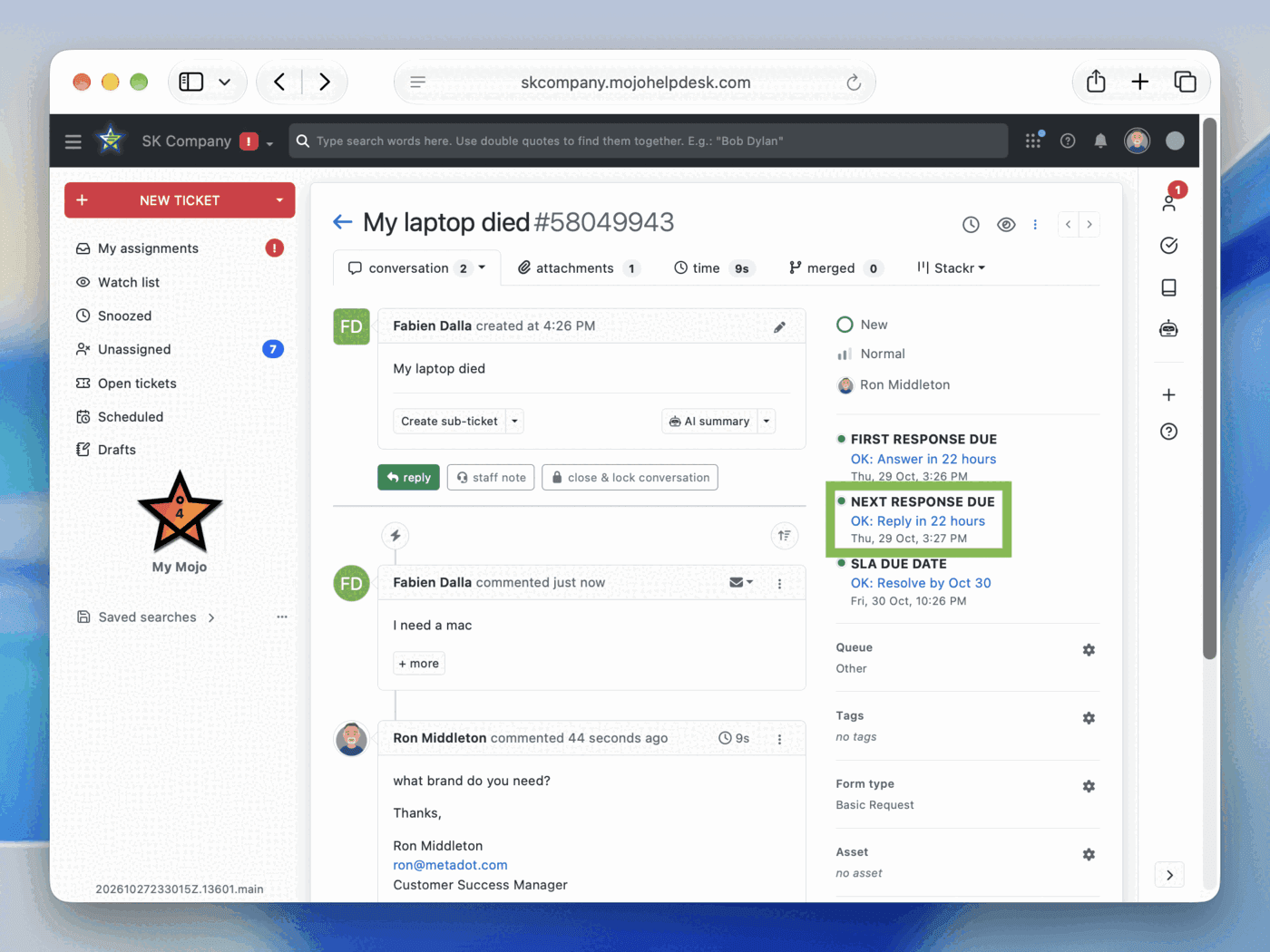
Task: Edit the ticket description with pencil icon
Action: tap(779, 327)
